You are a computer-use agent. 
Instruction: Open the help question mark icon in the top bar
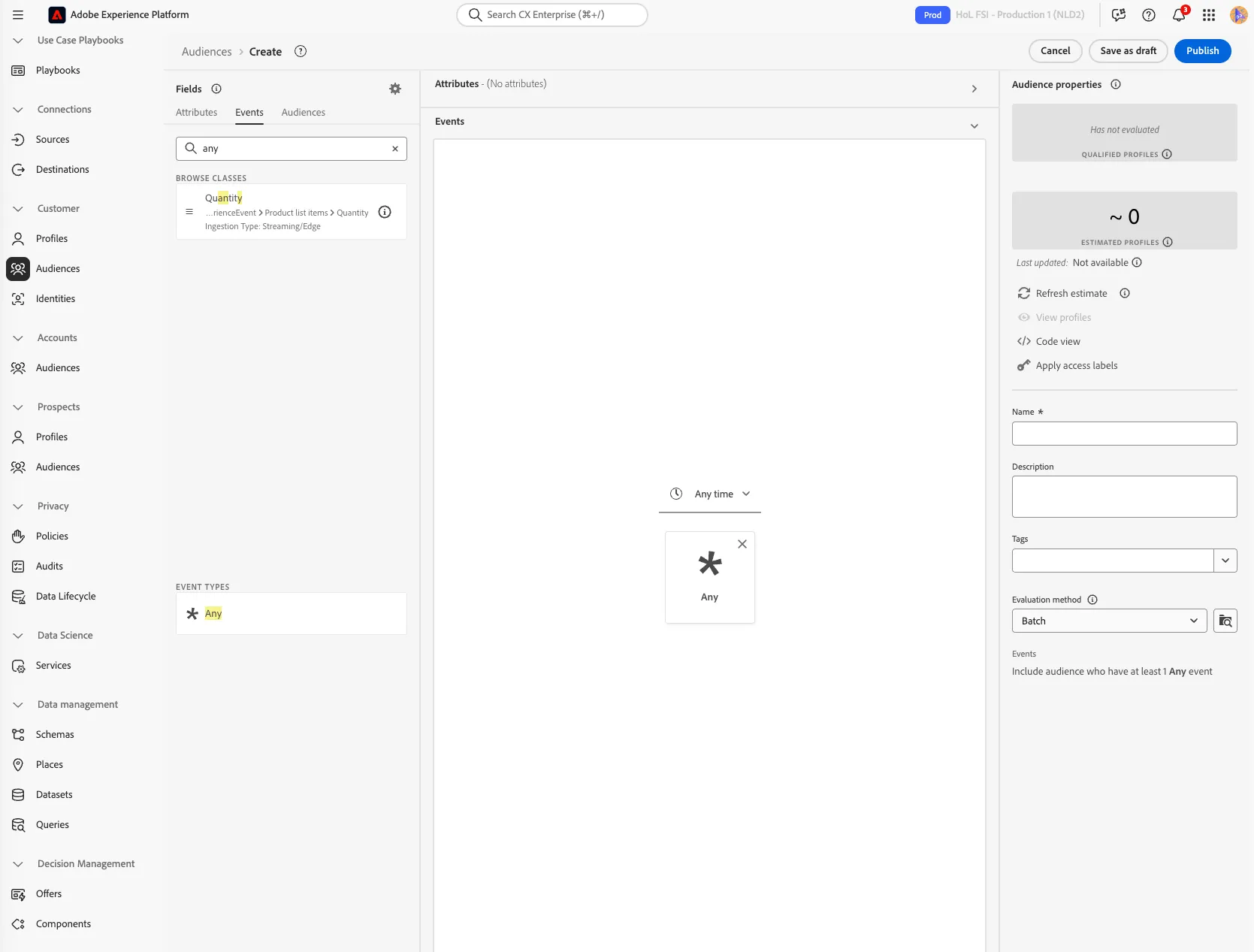tap(1149, 15)
